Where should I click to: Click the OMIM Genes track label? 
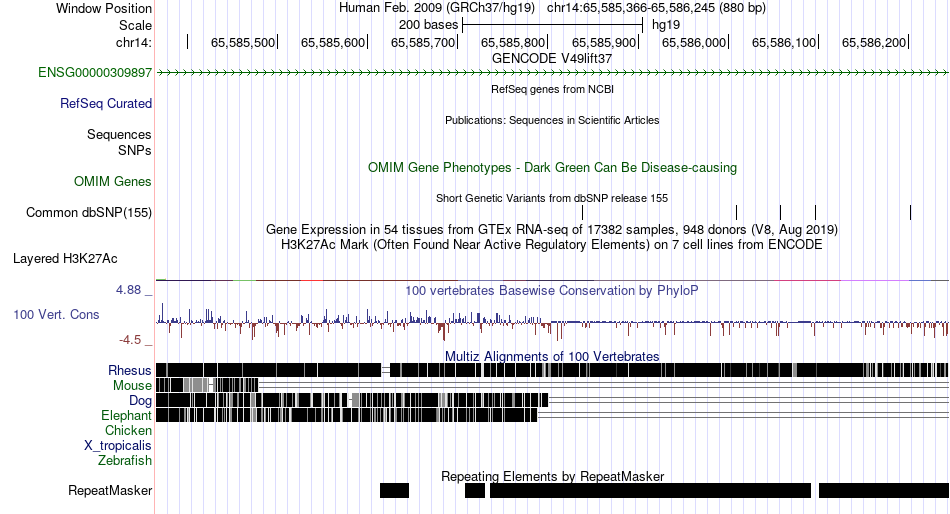[112, 181]
